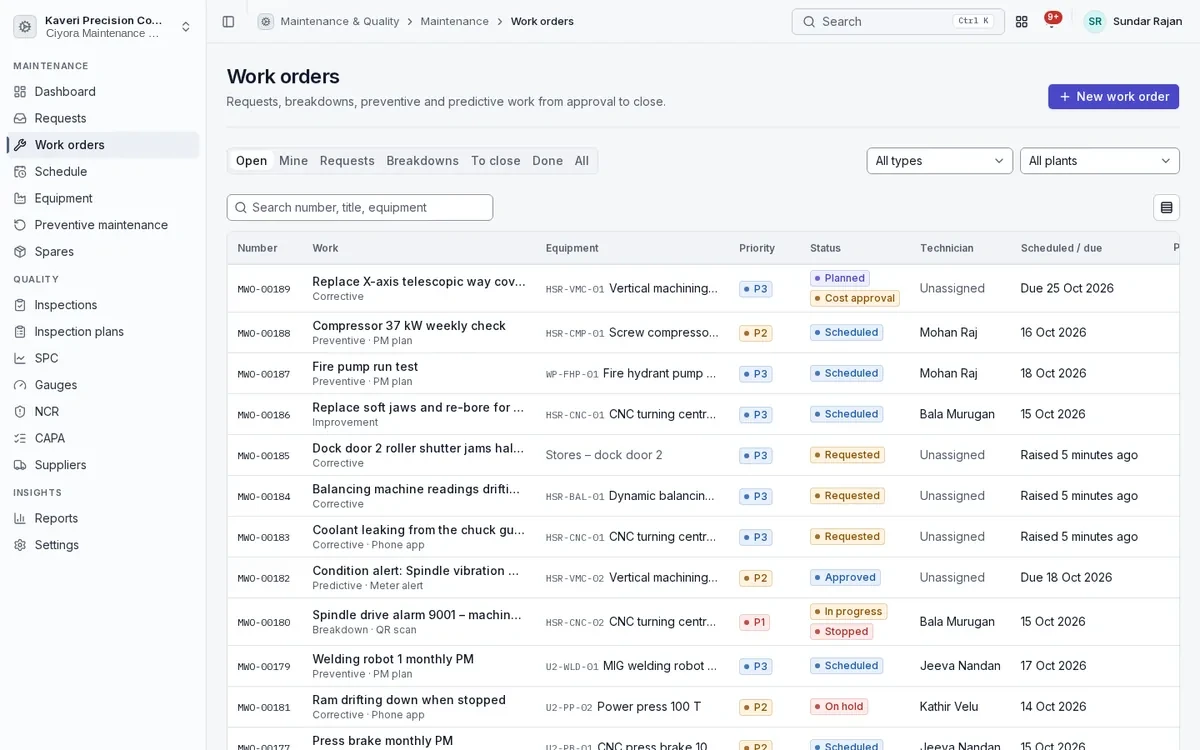Open Spindle drive alarm 9001 order
Viewport: 1200px width, 750px height.
point(418,615)
